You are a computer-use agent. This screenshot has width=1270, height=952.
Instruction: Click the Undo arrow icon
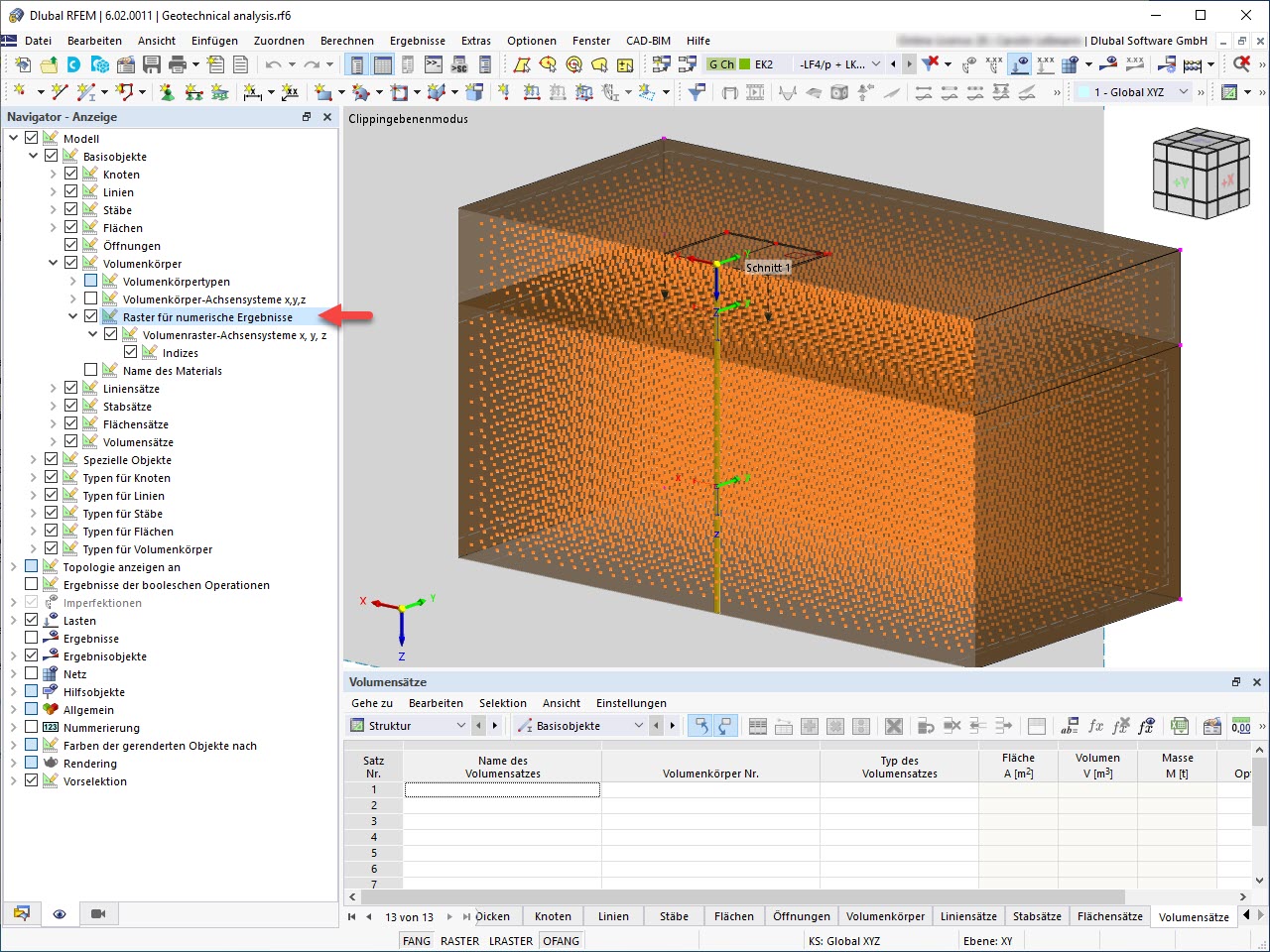273,64
